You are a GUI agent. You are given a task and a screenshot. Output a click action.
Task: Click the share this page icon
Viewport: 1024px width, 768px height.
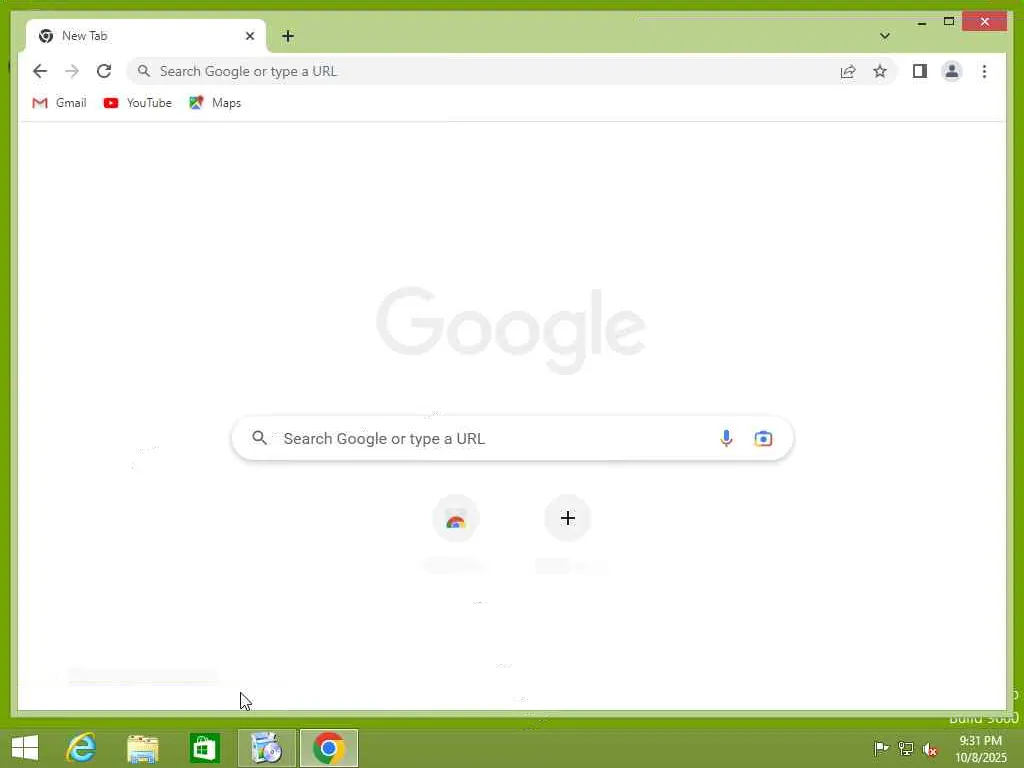click(848, 71)
